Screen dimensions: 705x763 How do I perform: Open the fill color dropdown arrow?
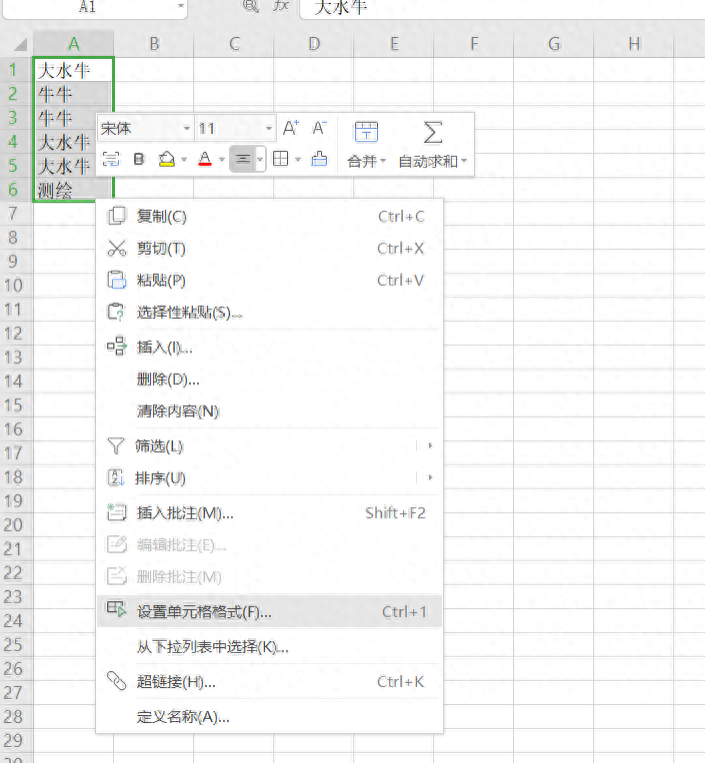(183, 160)
